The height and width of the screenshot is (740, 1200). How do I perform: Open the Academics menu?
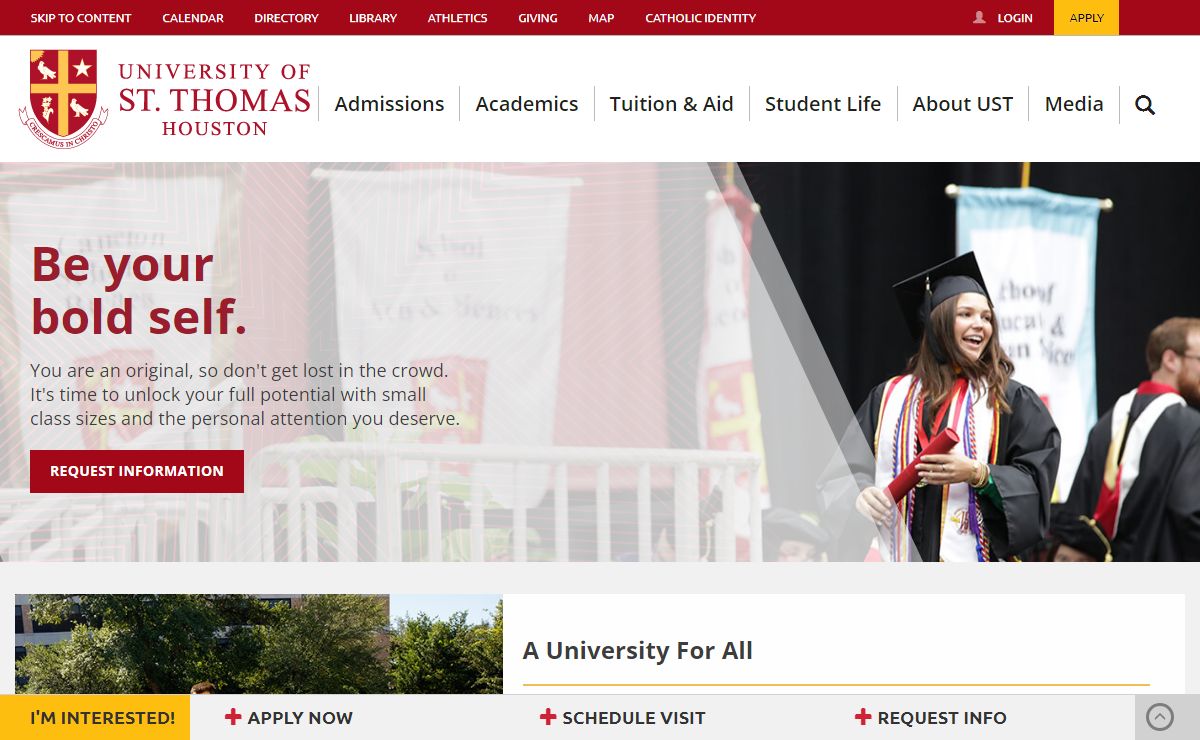[527, 104]
